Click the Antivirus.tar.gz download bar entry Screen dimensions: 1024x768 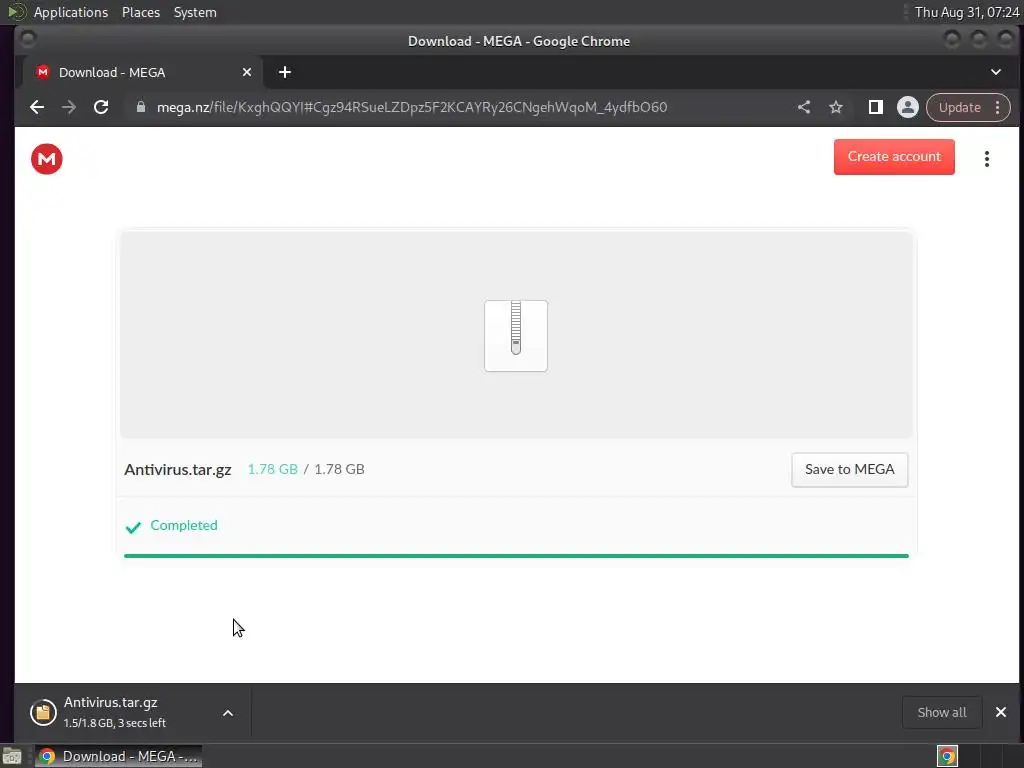point(133,712)
